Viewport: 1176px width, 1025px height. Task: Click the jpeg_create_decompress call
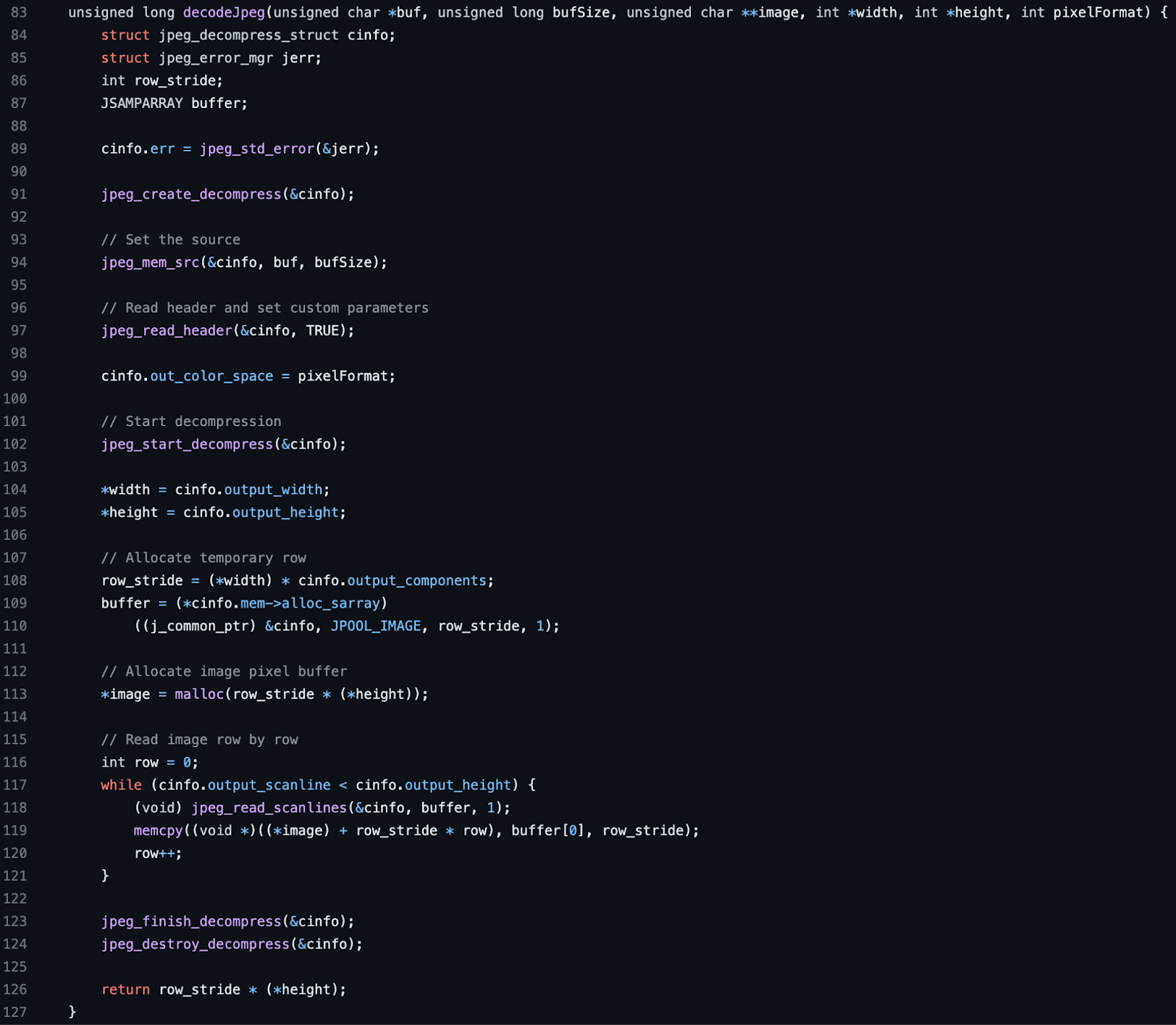(191, 195)
